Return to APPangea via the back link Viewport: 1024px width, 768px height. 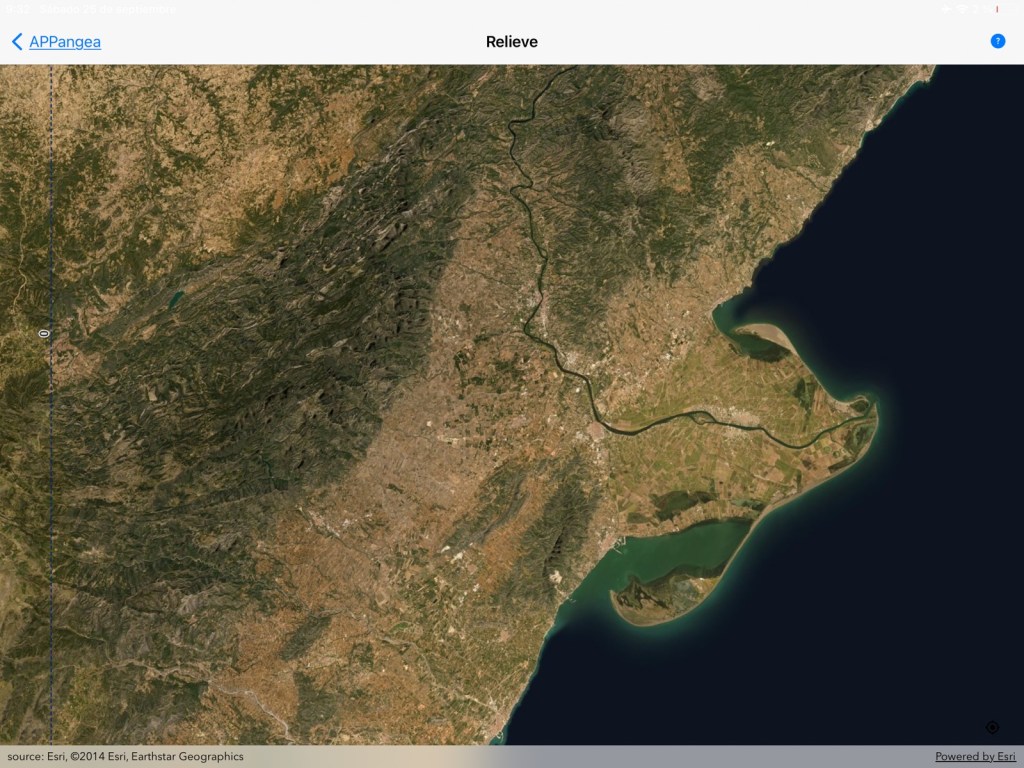(x=64, y=42)
